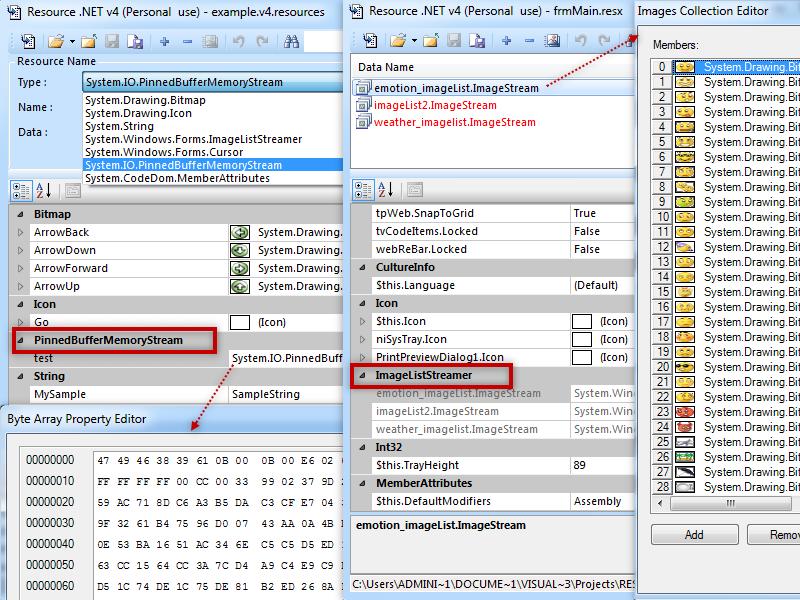Screen dimensions: 800x600
Task: Expand the ArrowDown property row
Action: [x=20, y=250]
